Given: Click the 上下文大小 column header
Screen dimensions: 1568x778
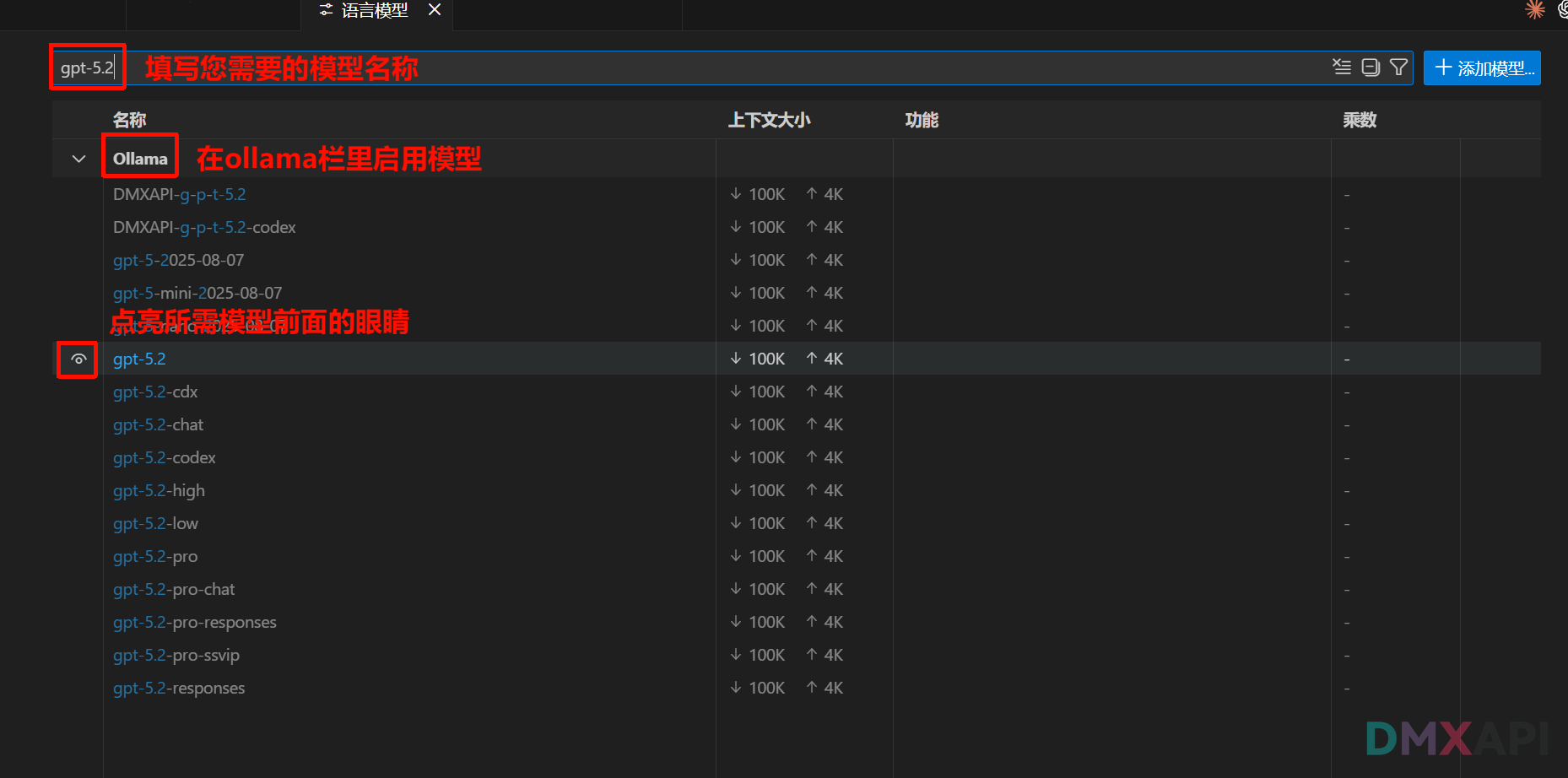Looking at the screenshot, I should pos(769,120).
